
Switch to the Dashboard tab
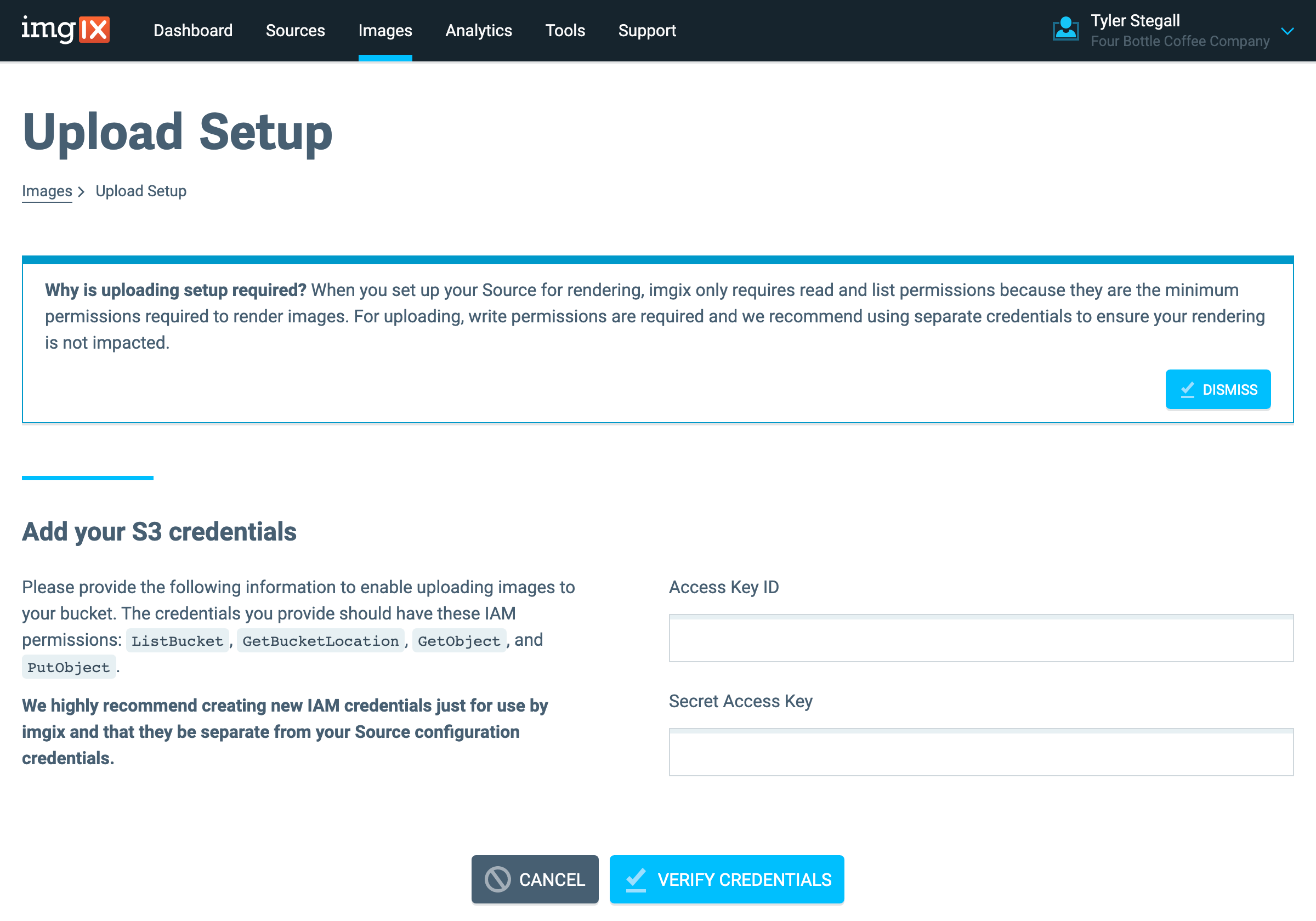[x=193, y=30]
